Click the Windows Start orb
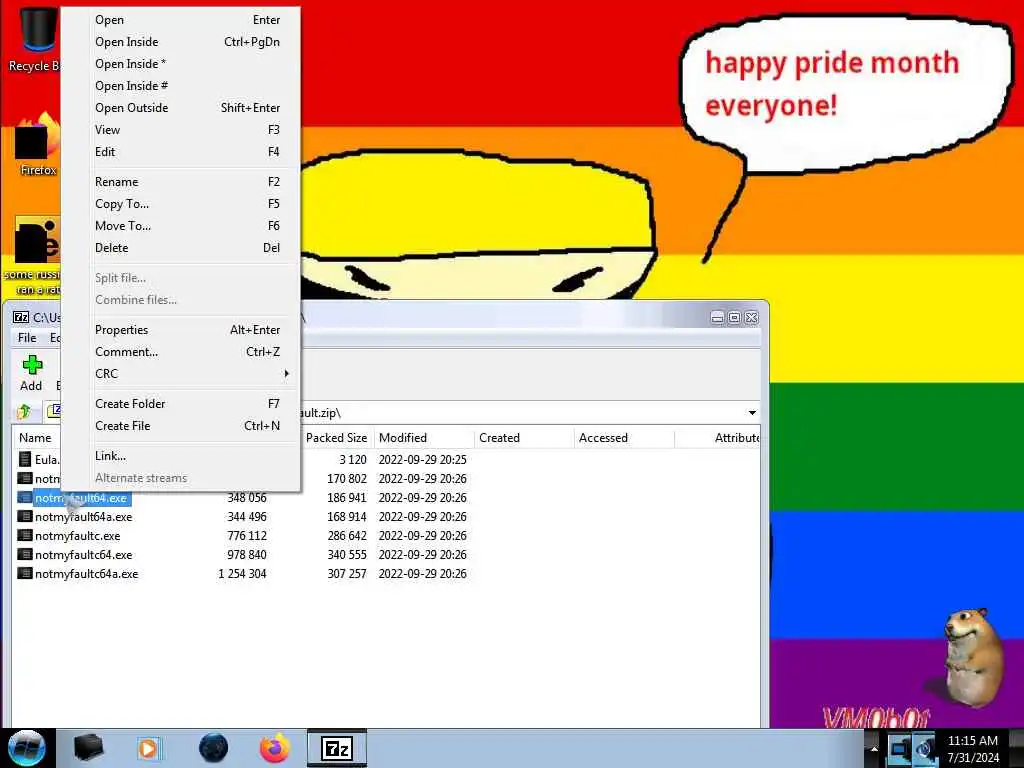1024x768 pixels. (x=26, y=748)
